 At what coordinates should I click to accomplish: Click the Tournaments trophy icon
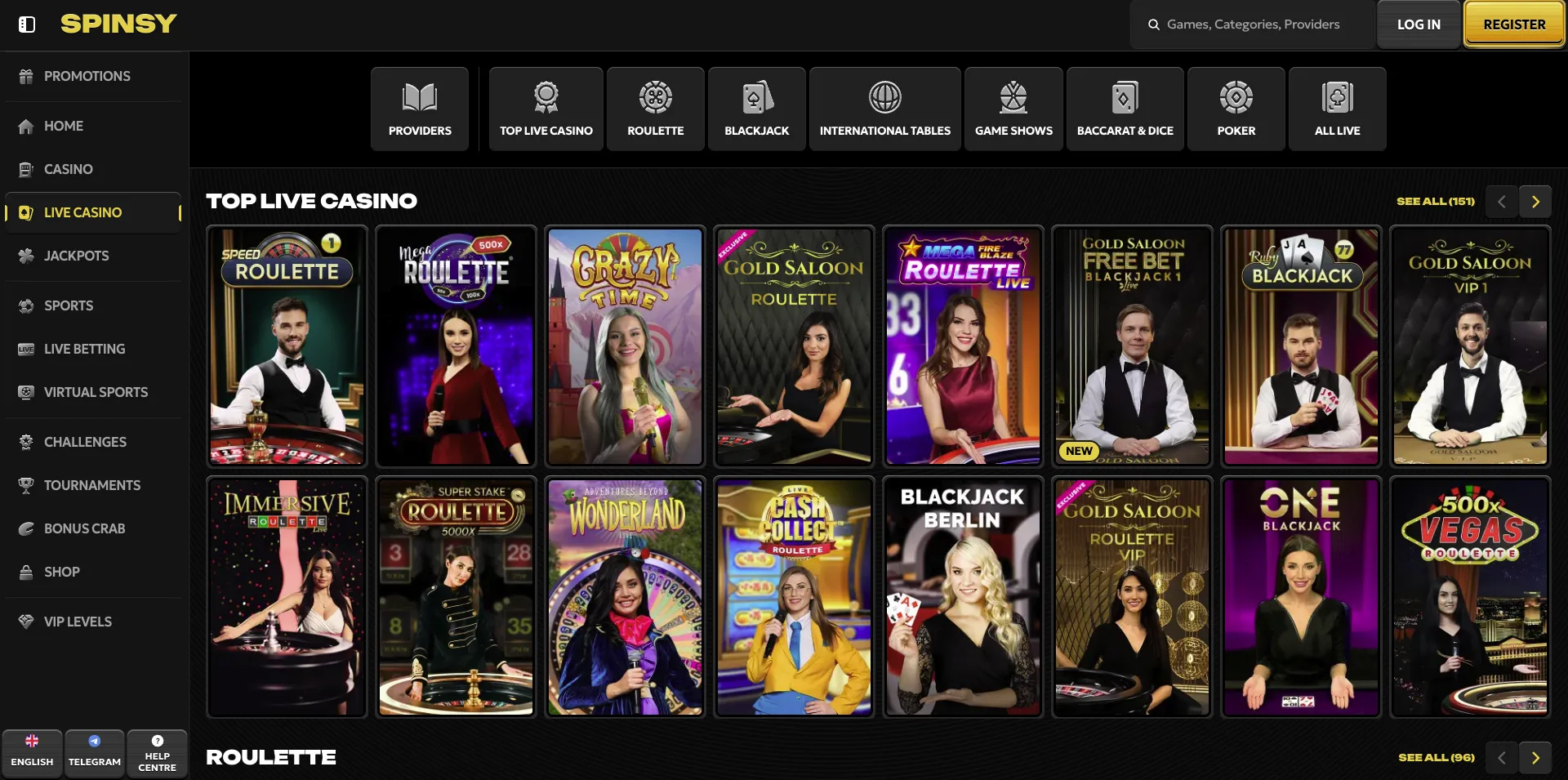click(x=26, y=485)
